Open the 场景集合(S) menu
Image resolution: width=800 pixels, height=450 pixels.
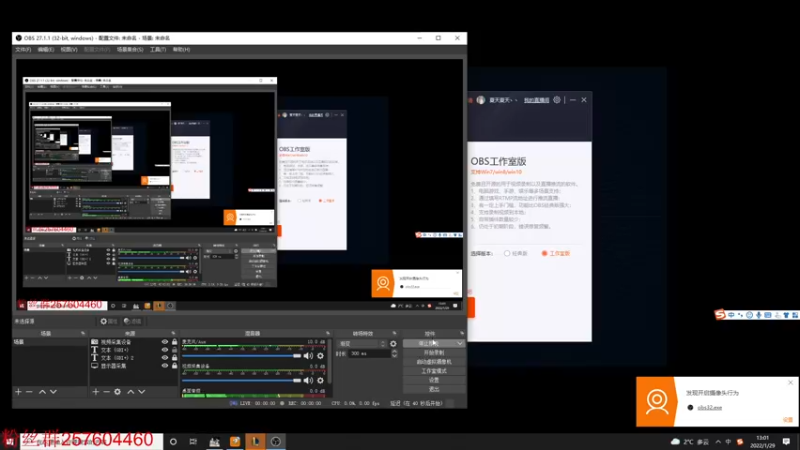tap(130, 49)
